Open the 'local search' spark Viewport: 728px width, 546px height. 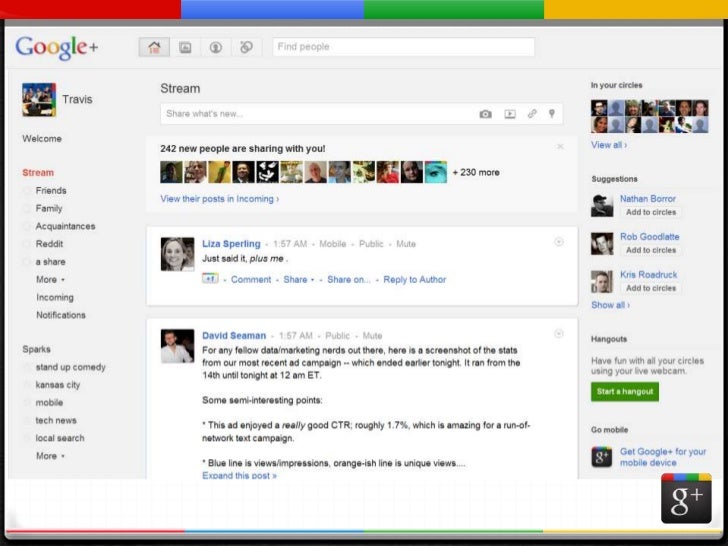(x=60, y=438)
